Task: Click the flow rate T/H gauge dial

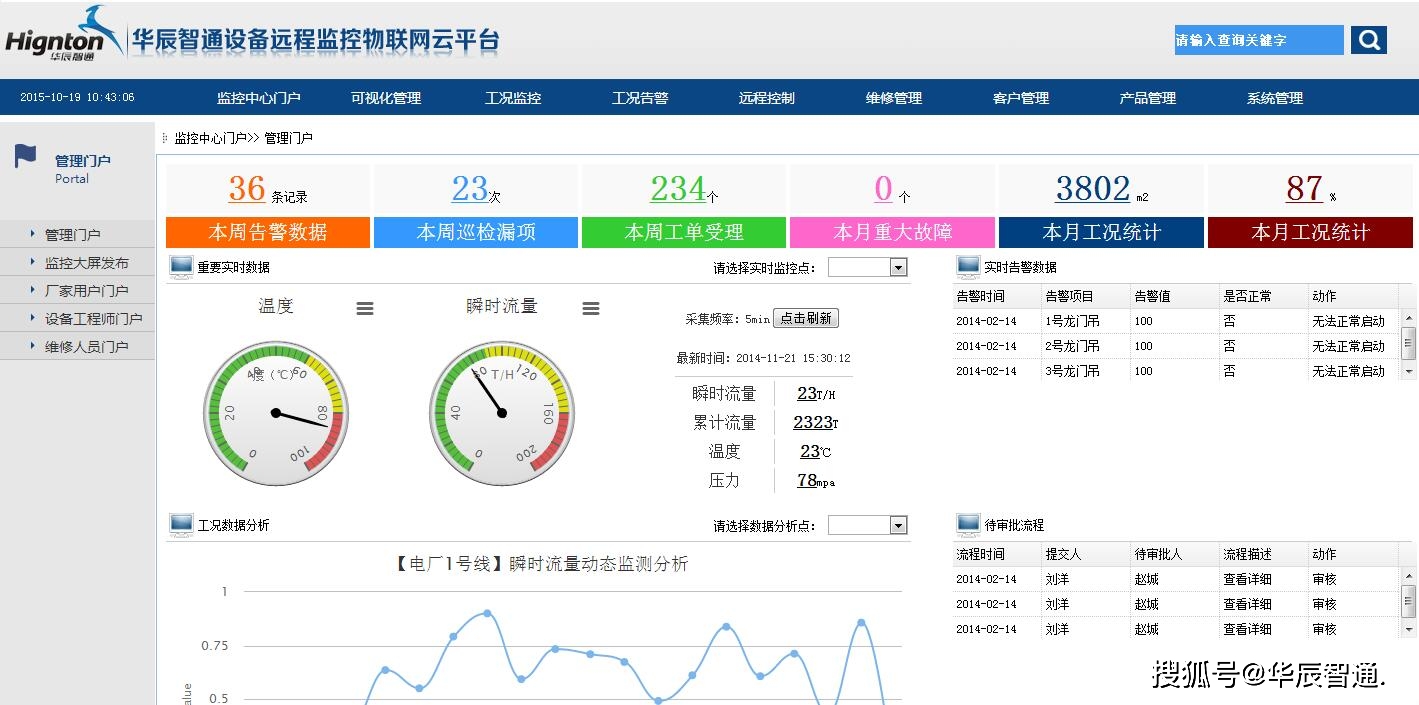Action: coord(502,413)
